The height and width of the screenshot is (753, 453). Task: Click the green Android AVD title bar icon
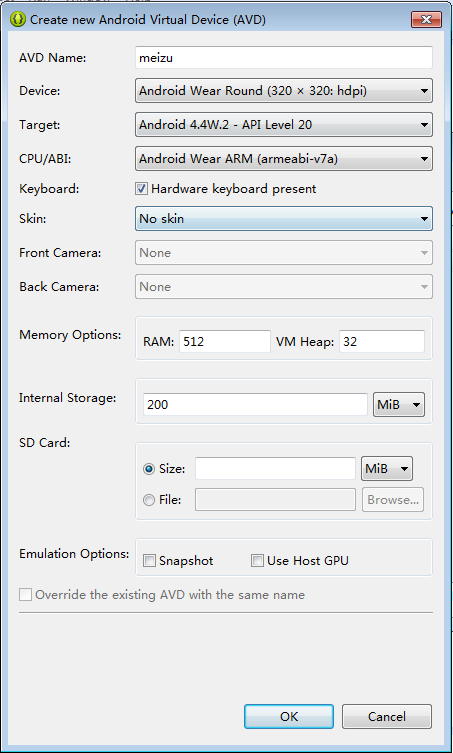[x=18, y=20]
